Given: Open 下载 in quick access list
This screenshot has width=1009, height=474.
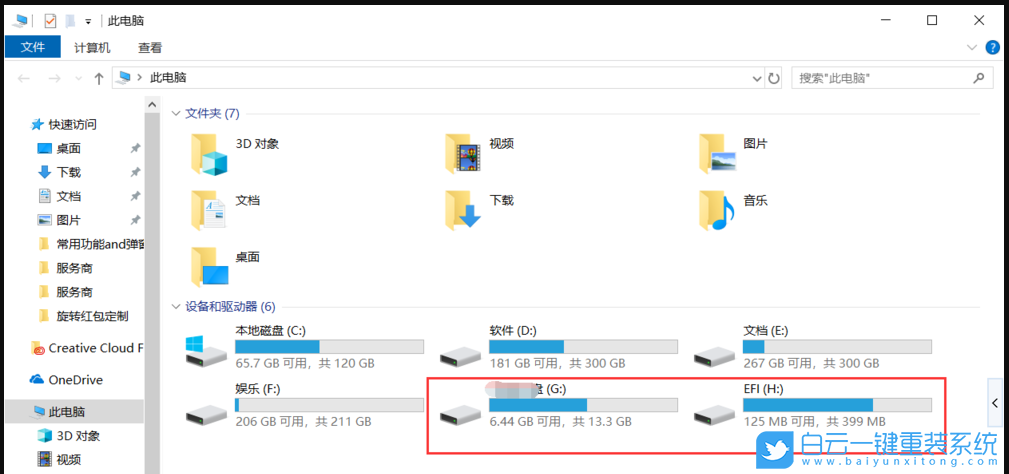Looking at the screenshot, I should click(x=68, y=172).
